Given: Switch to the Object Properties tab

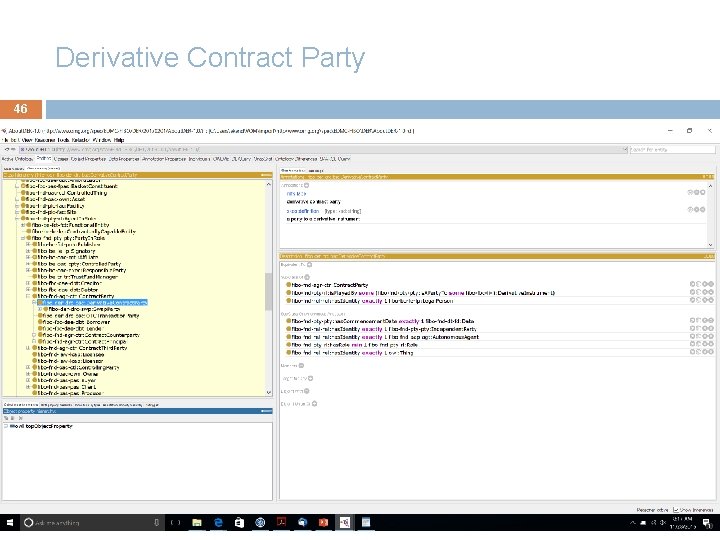Looking at the screenshot, I should [88, 159].
